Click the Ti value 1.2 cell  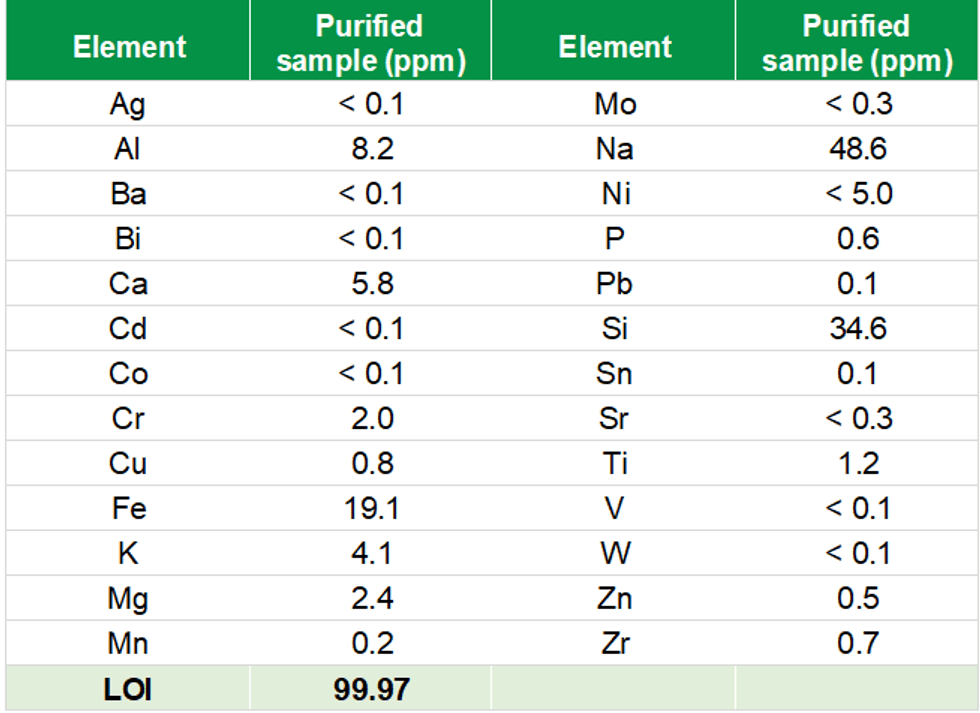pyautogui.click(x=857, y=463)
